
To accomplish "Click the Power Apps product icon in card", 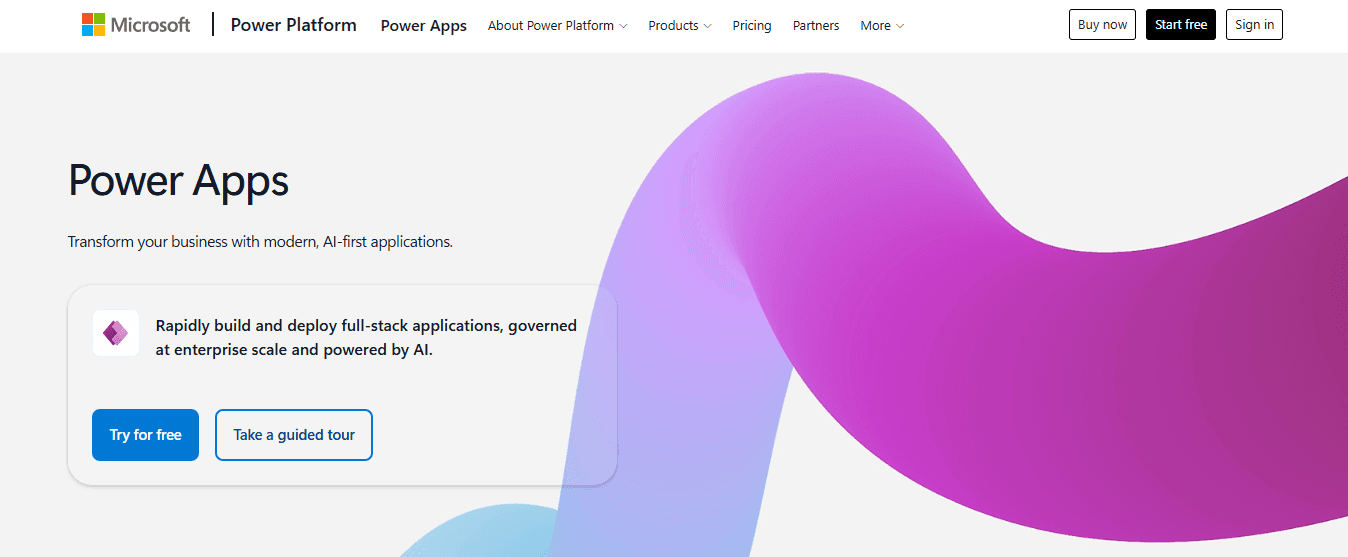I will [116, 333].
